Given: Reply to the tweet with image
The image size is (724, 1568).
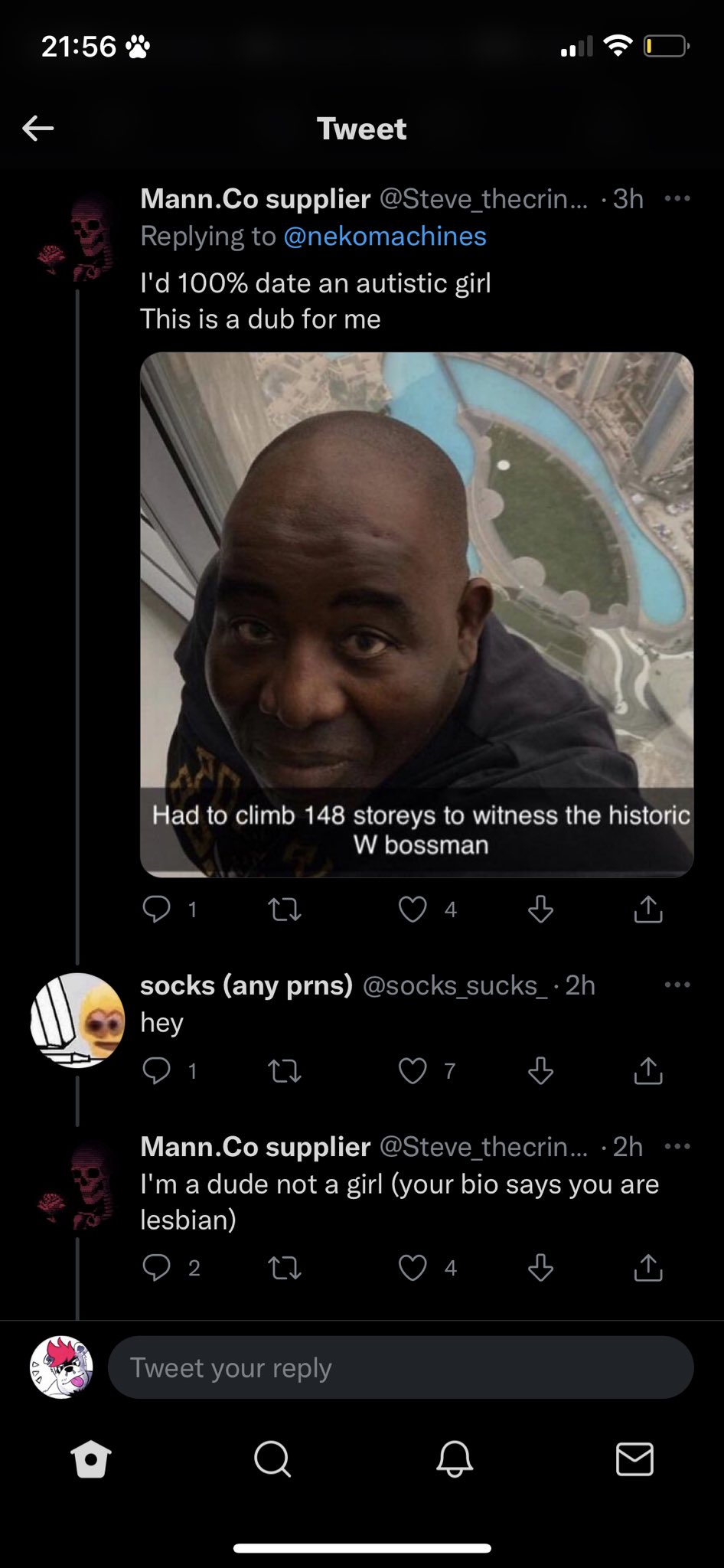Looking at the screenshot, I should point(157,909).
